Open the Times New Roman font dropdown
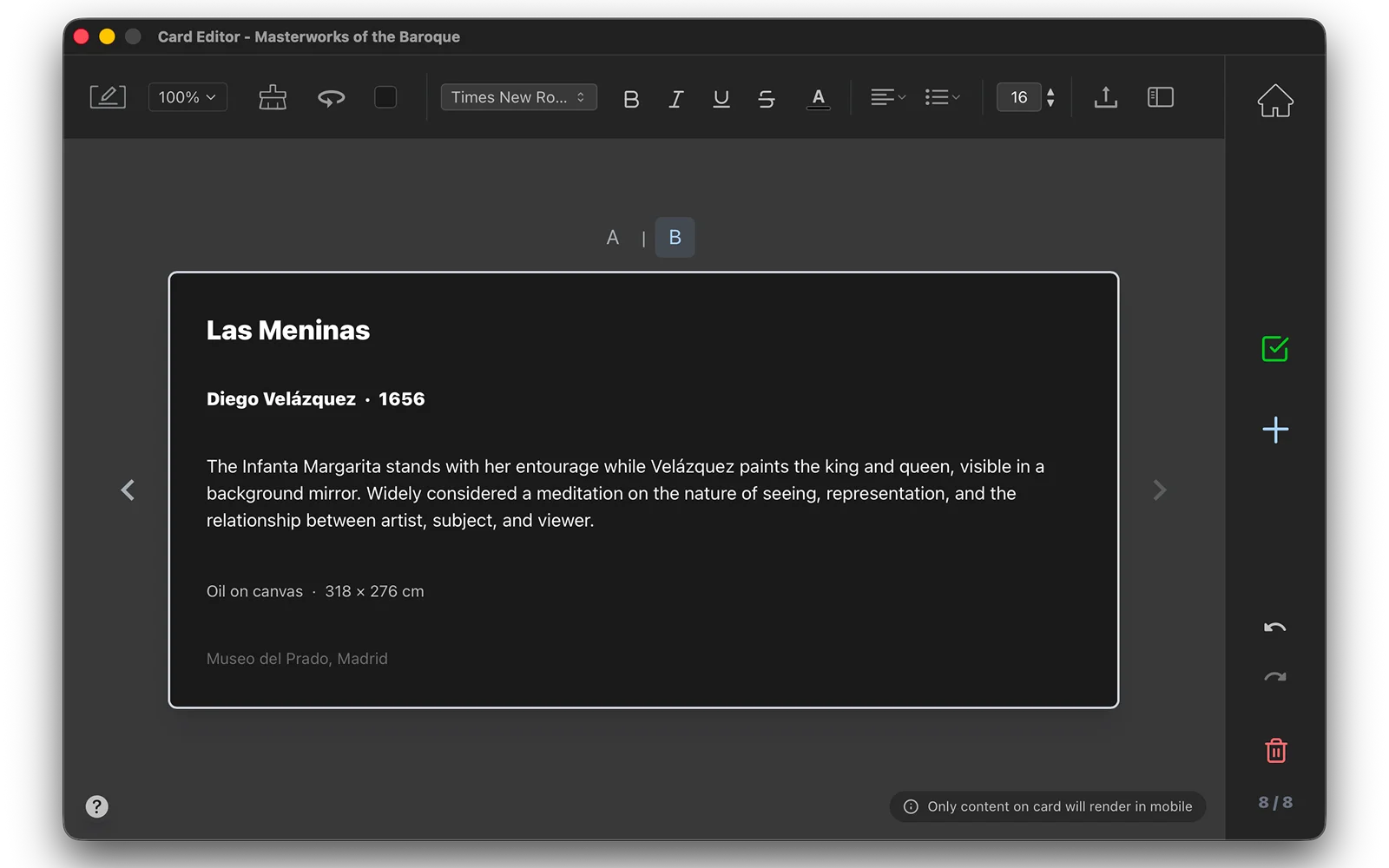1389x868 pixels. tap(518, 97)
